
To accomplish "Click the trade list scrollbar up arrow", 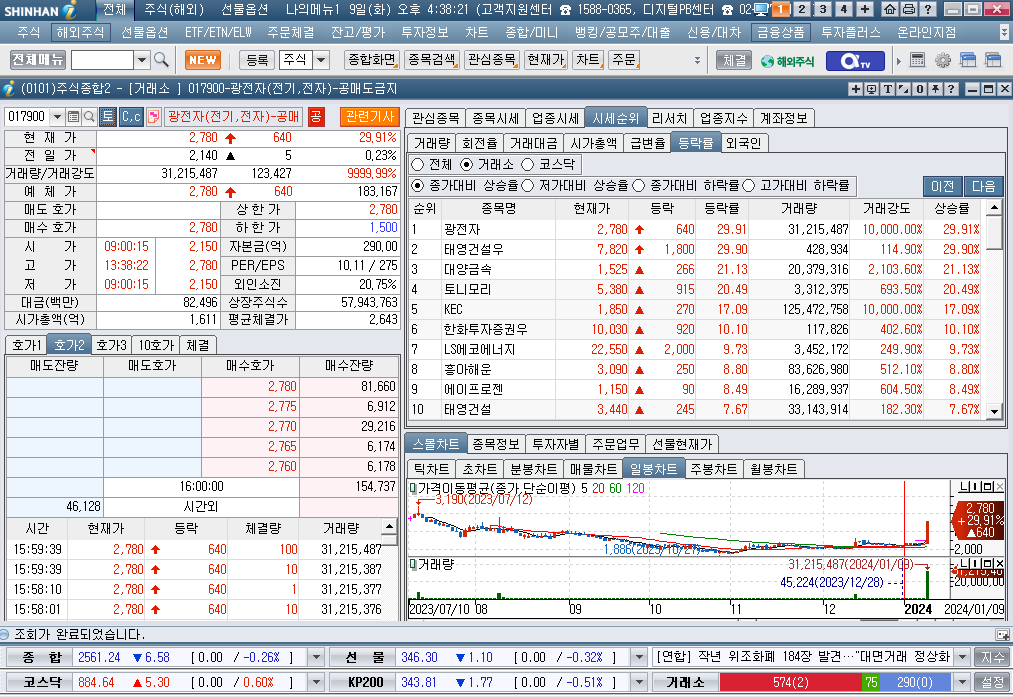I will pyautogui.click(x=389, y=526).
